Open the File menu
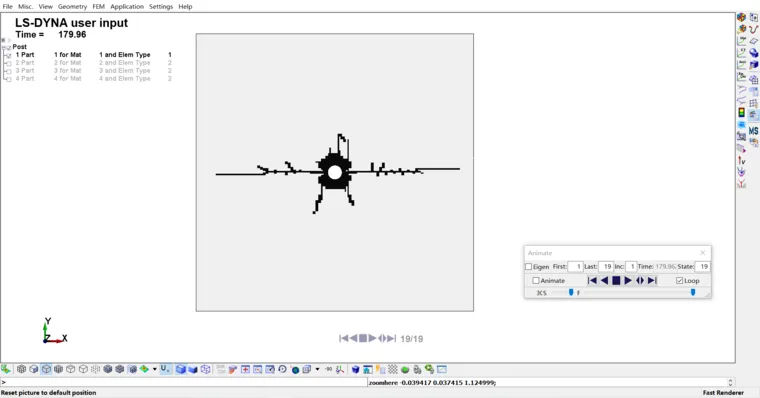Image resolution: width=760 pixels, height=398 pixels. click(7, 6)
